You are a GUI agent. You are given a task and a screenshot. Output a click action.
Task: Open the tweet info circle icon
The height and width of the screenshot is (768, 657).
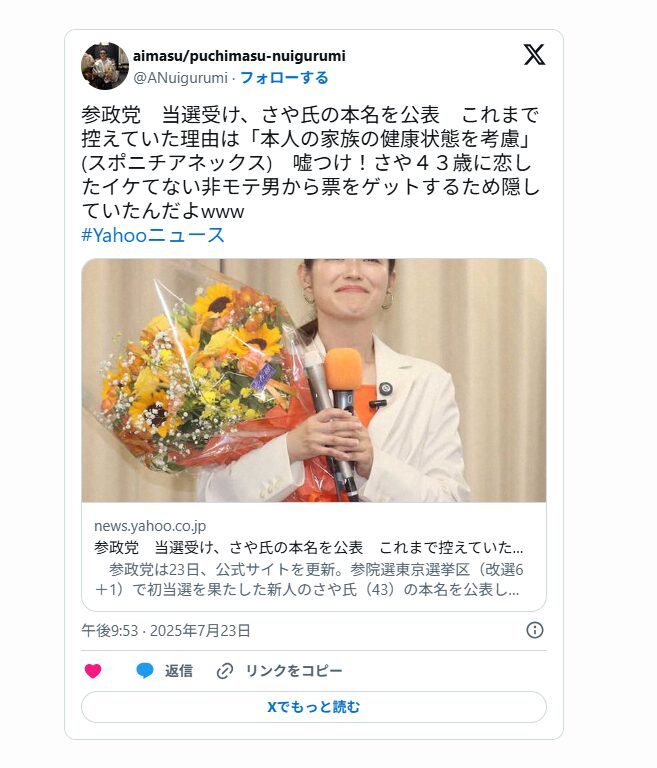(535, 630)
